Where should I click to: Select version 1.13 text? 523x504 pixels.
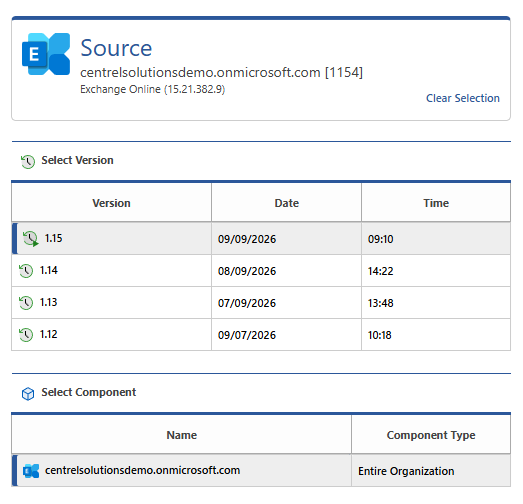pos(49,302)
